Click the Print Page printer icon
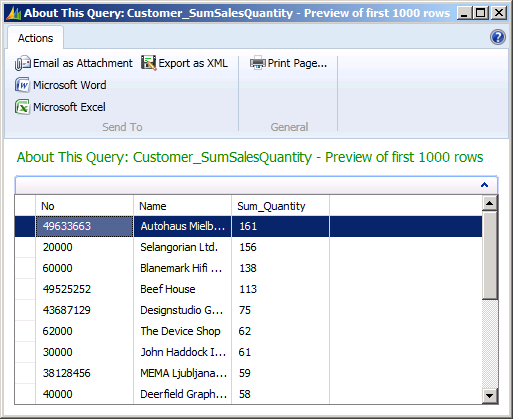Viewport: 513px width, 419px height. point(258,63)
